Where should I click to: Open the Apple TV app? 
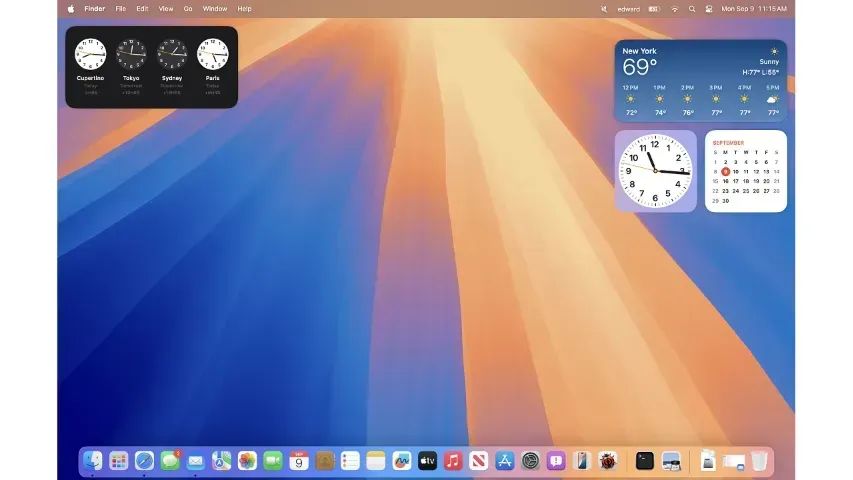click(x=427, y=461)
